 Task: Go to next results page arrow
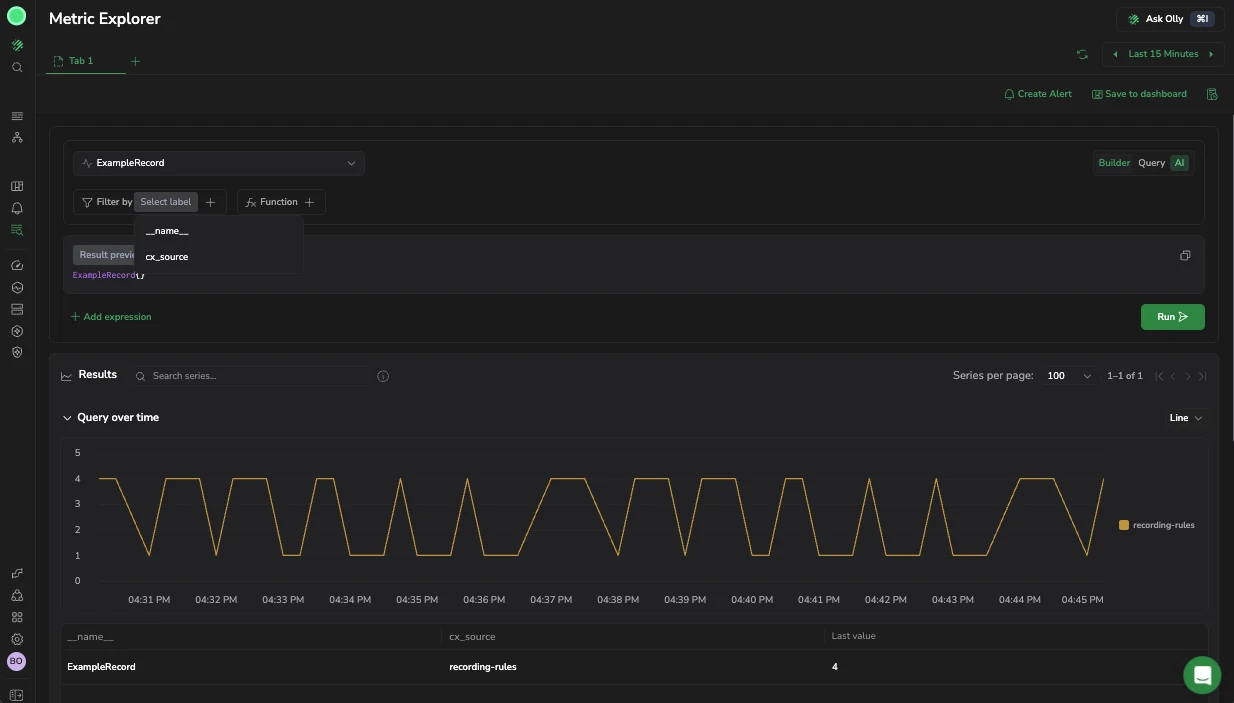(1188, 376)
